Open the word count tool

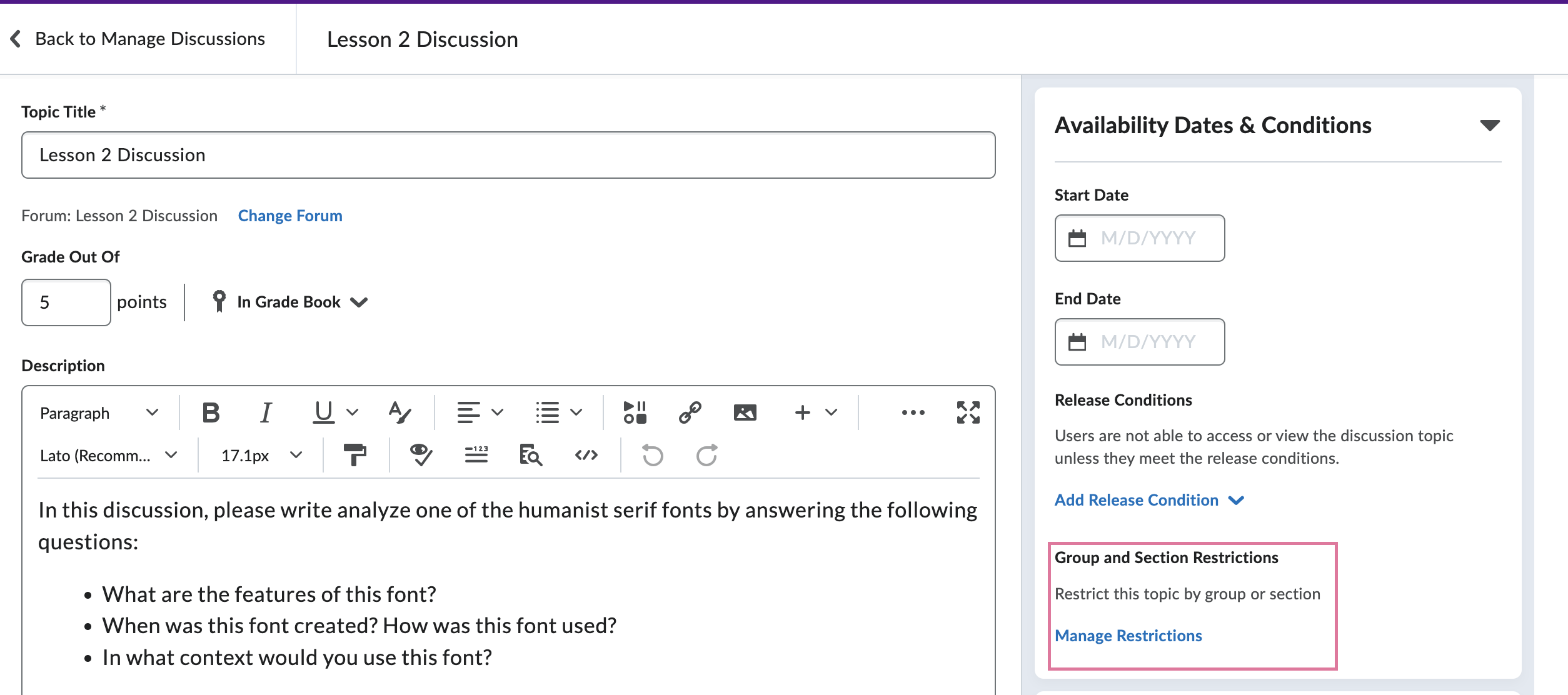coord(476,455)
